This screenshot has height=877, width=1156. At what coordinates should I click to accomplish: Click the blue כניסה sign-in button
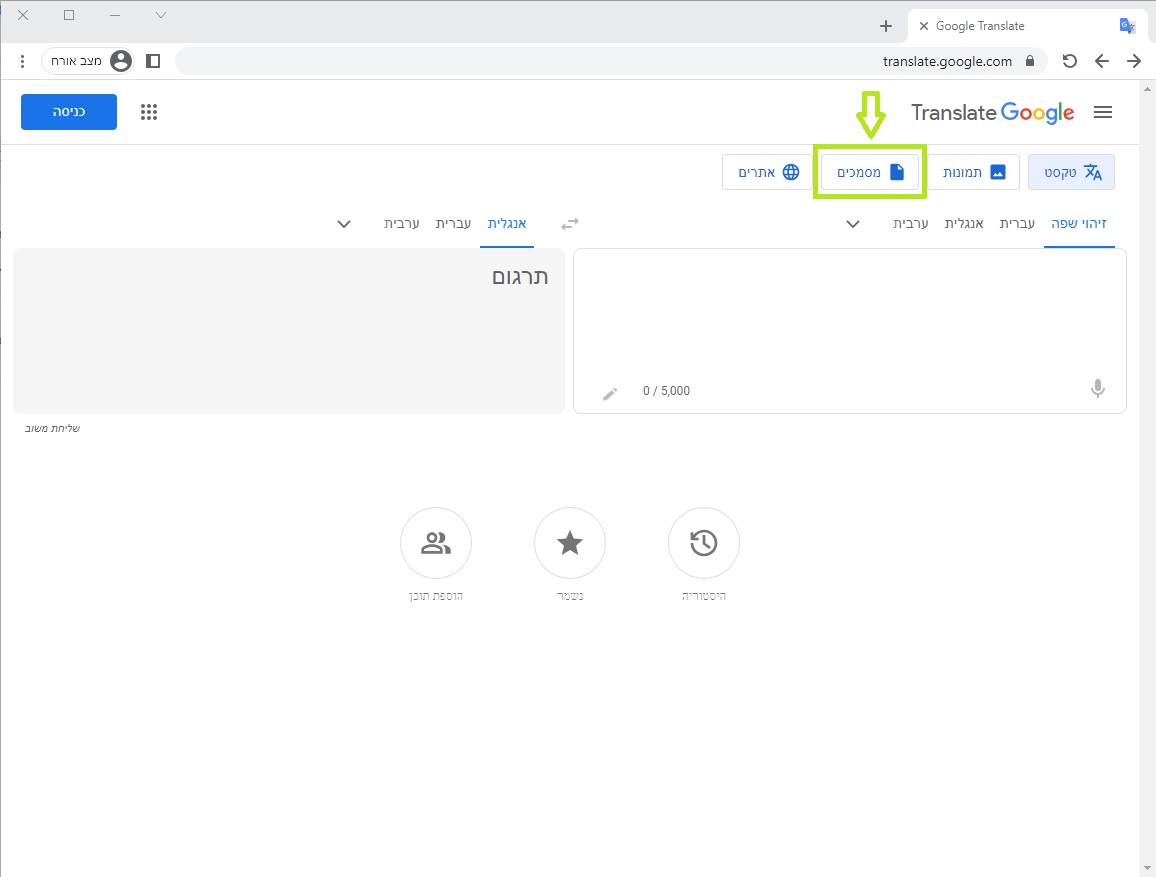[x=69, y=112]
